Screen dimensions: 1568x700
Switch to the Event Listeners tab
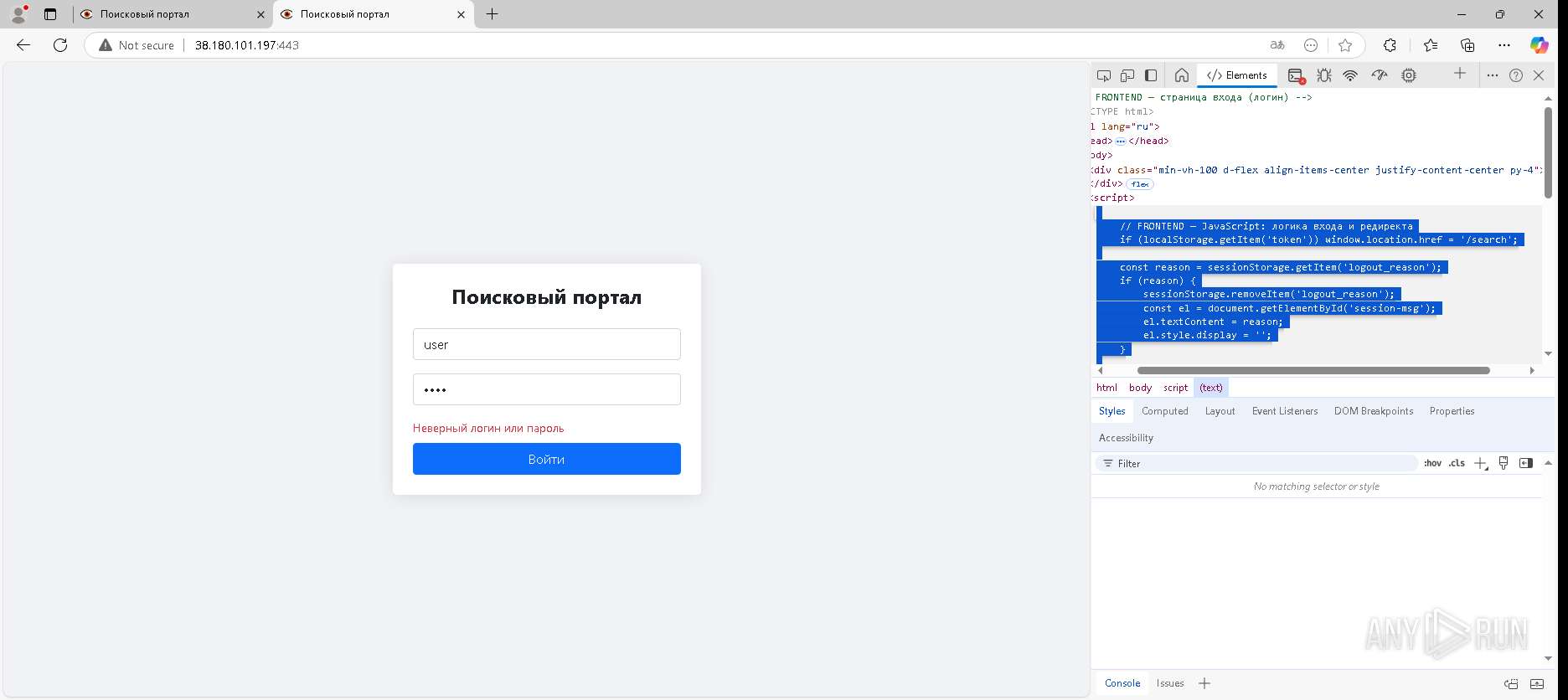pyautogui.click(x=1284, y=411)
